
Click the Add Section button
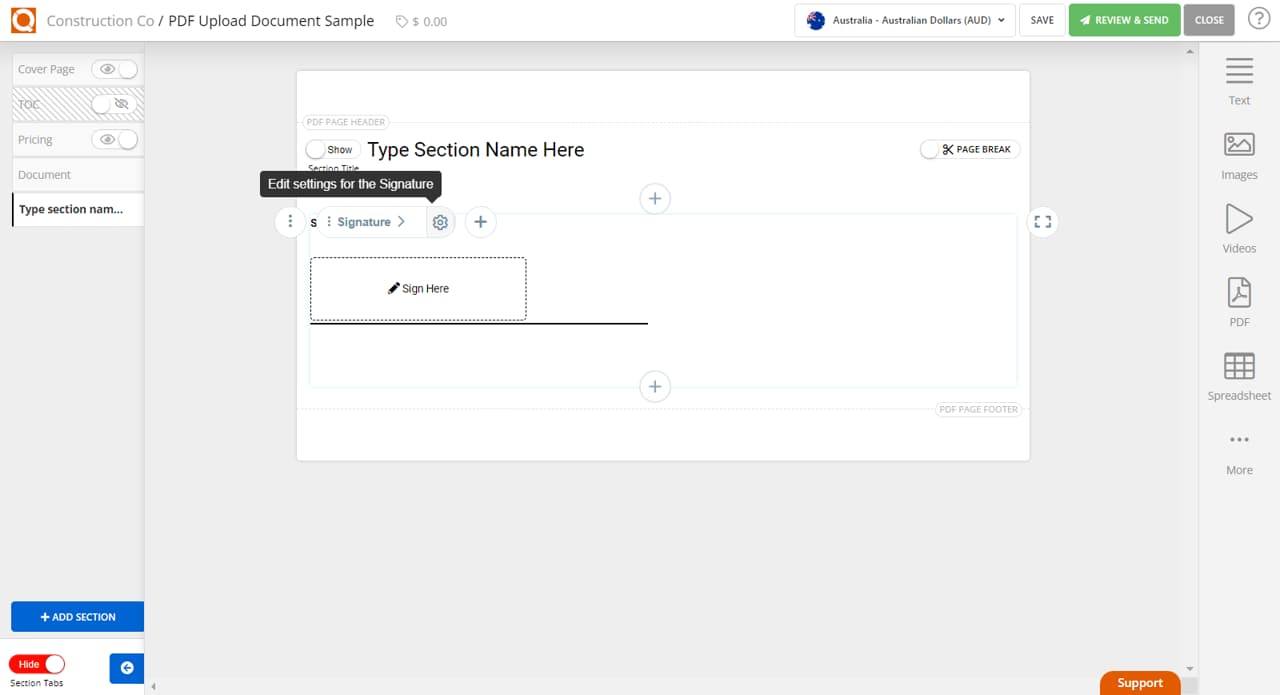coord(77,616)
